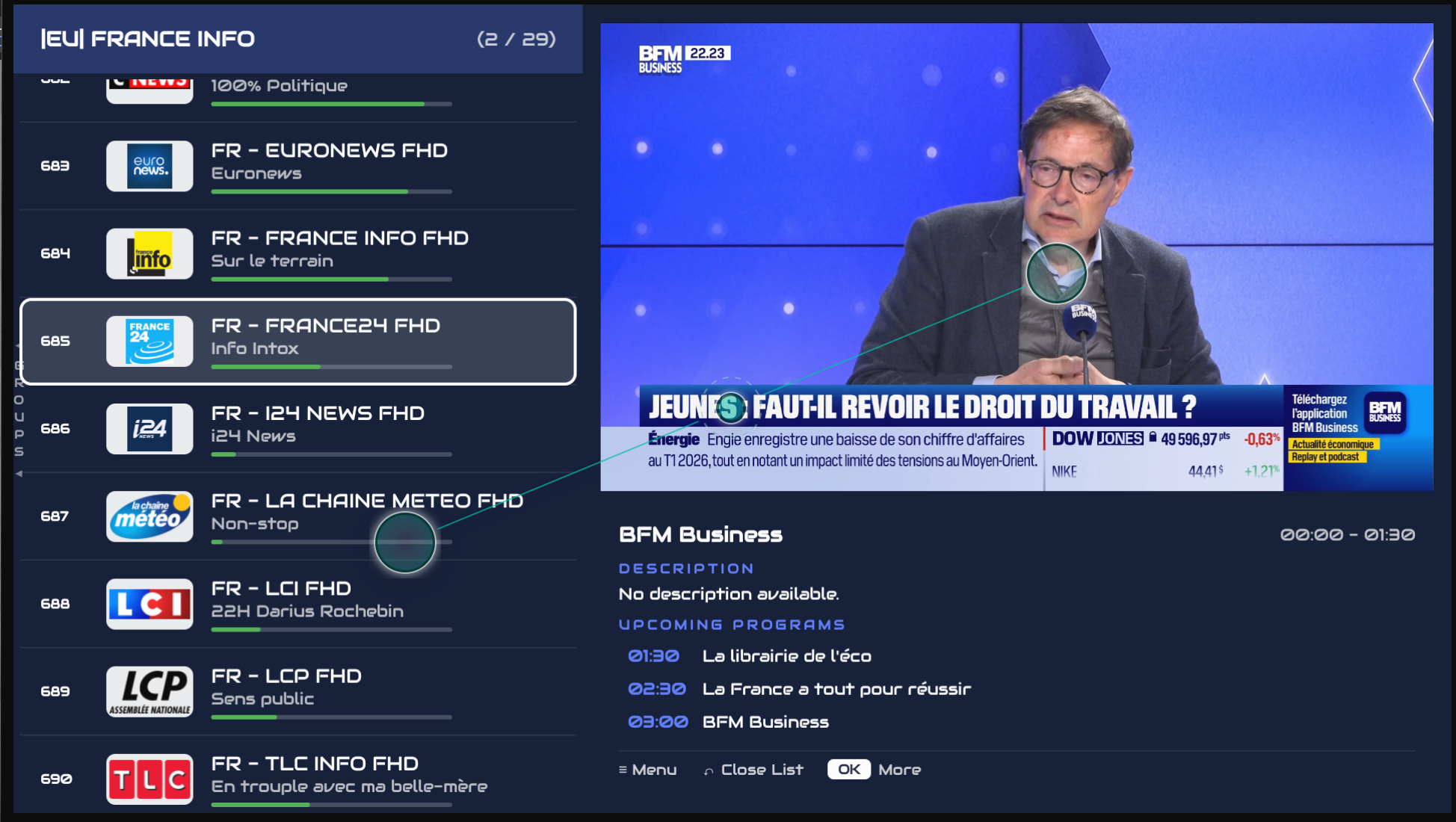This screenshot has height=822, width=1456.
Task: Click the OK button for More
Action: click(849, 770)
